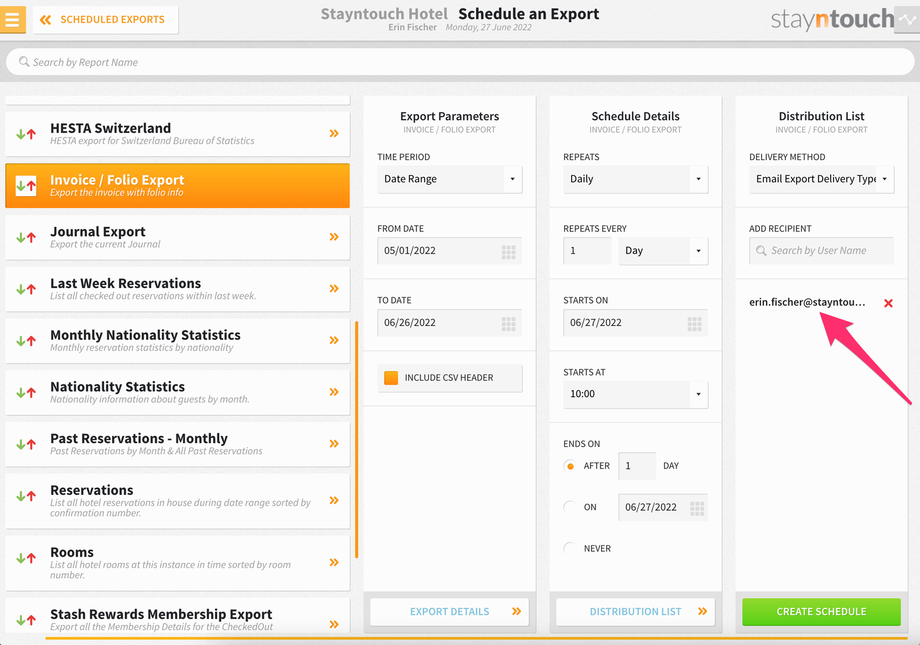The width and height of the screenshot is (920, 645).
Task: Click HESTA Switzerland export arrows icon
Action: coord(26,134)
